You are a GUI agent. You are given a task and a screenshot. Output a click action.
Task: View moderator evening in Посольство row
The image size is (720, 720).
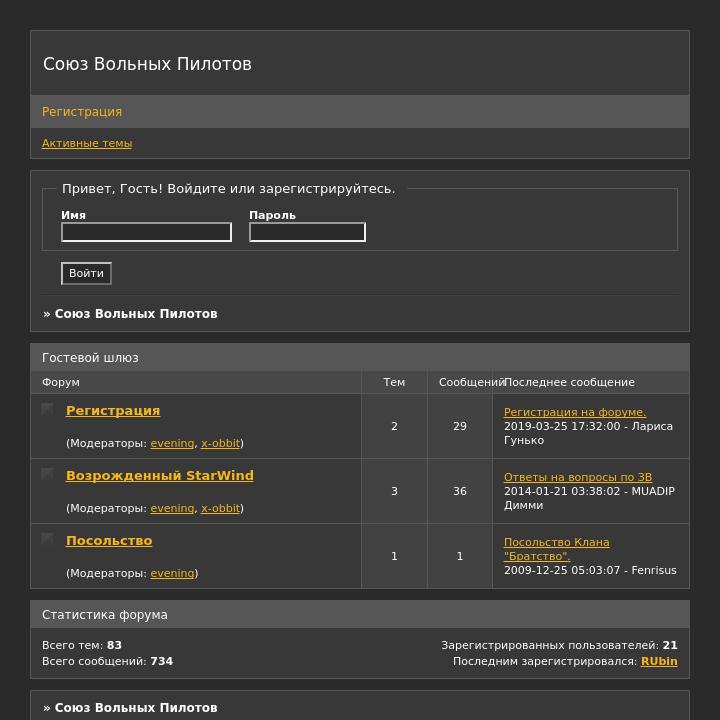point(172,574)
